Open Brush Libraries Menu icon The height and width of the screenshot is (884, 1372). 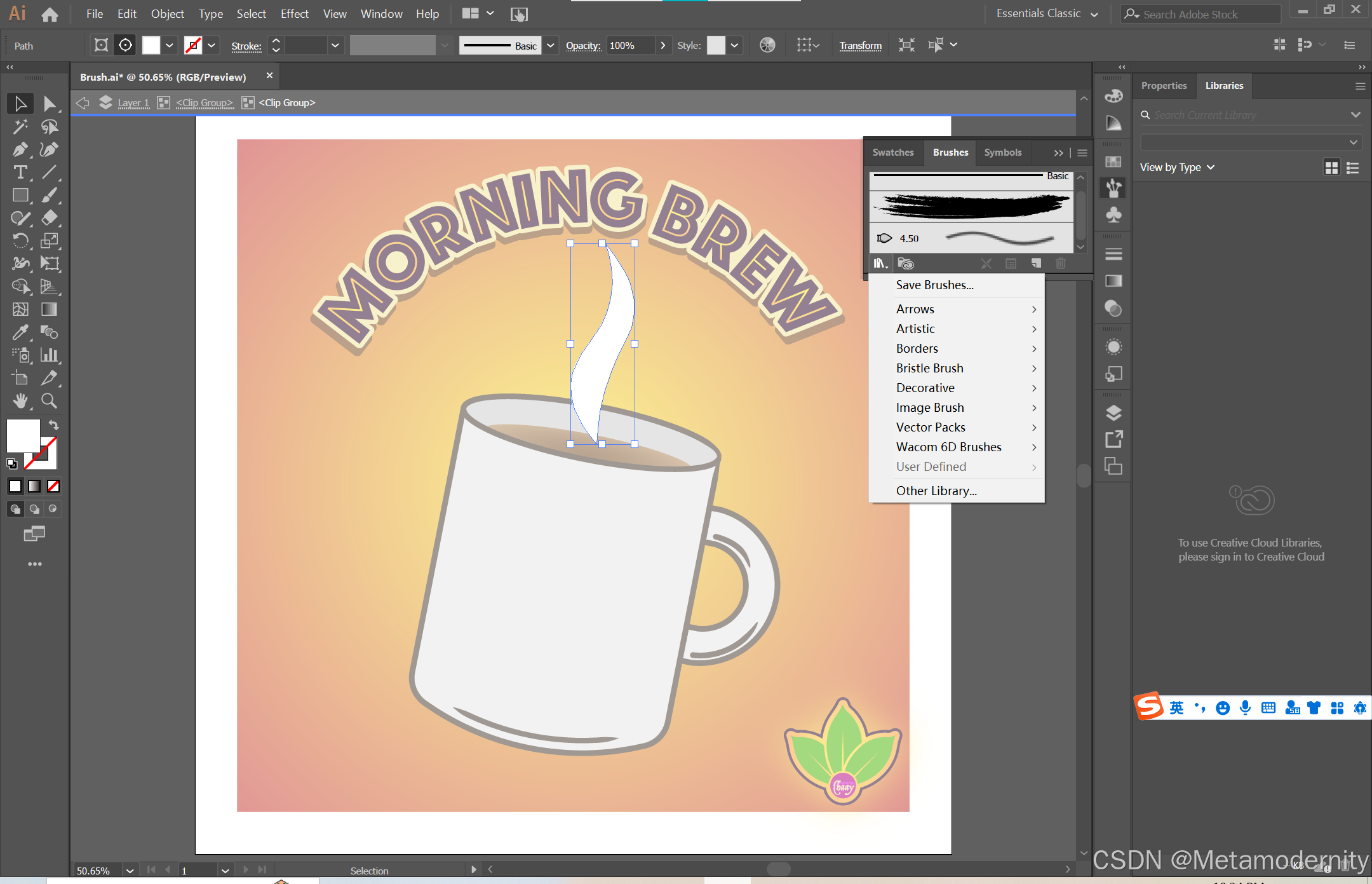(880, 263)
